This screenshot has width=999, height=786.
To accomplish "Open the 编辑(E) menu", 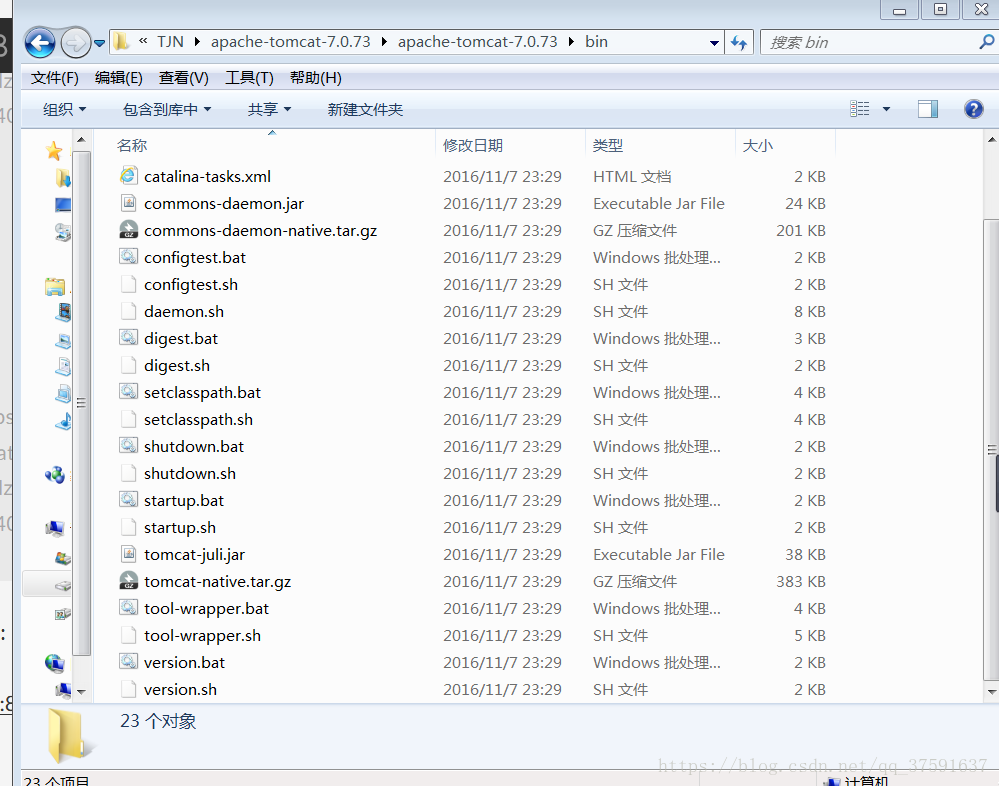I will (119, 78).
